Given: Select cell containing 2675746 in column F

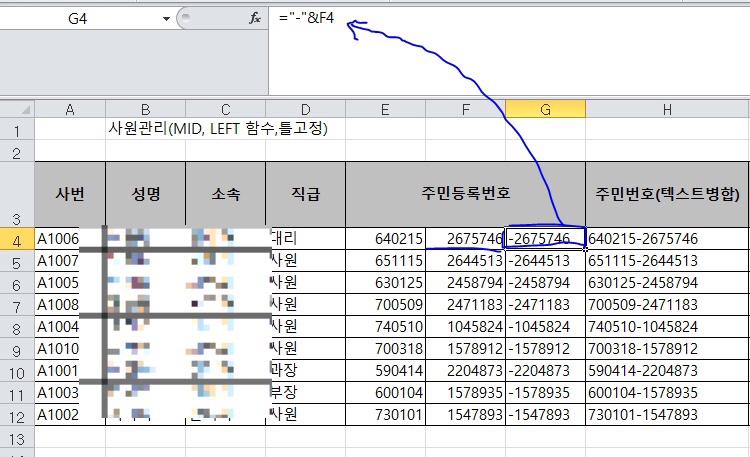Looking at the screenshot, I should (x=465, y=239).
